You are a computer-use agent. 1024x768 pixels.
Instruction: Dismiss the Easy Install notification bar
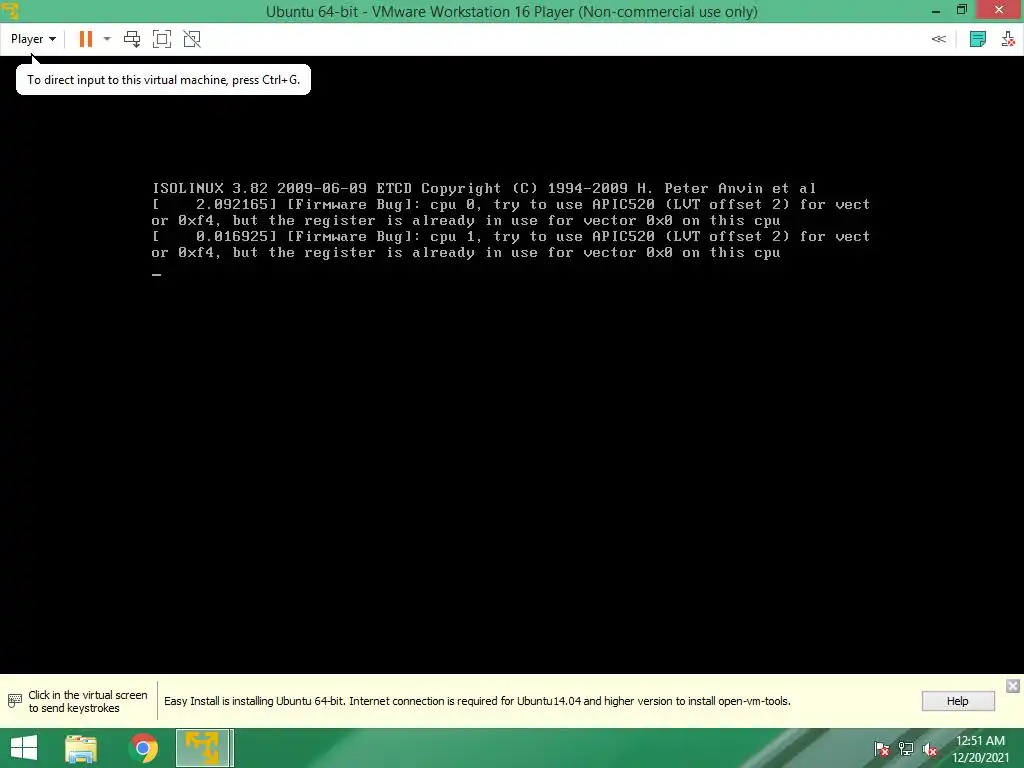point(1013,686)
